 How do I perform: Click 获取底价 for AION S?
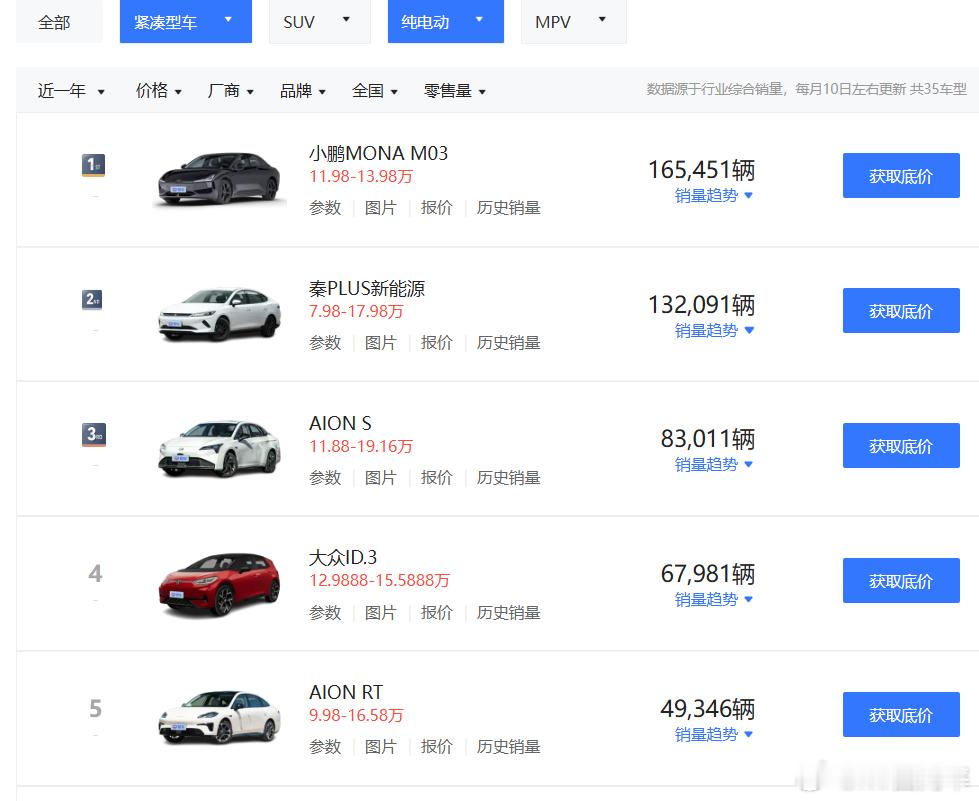click(901, 445)
